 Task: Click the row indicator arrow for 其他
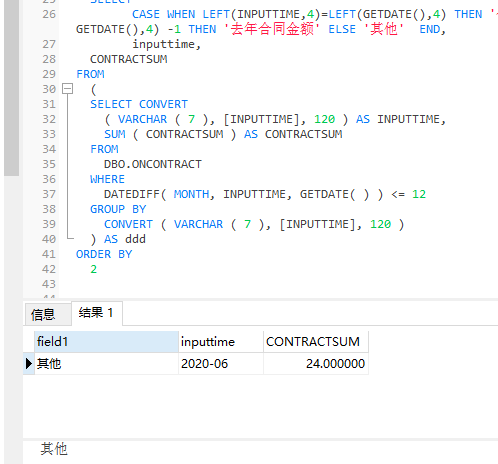coord(29,363)
